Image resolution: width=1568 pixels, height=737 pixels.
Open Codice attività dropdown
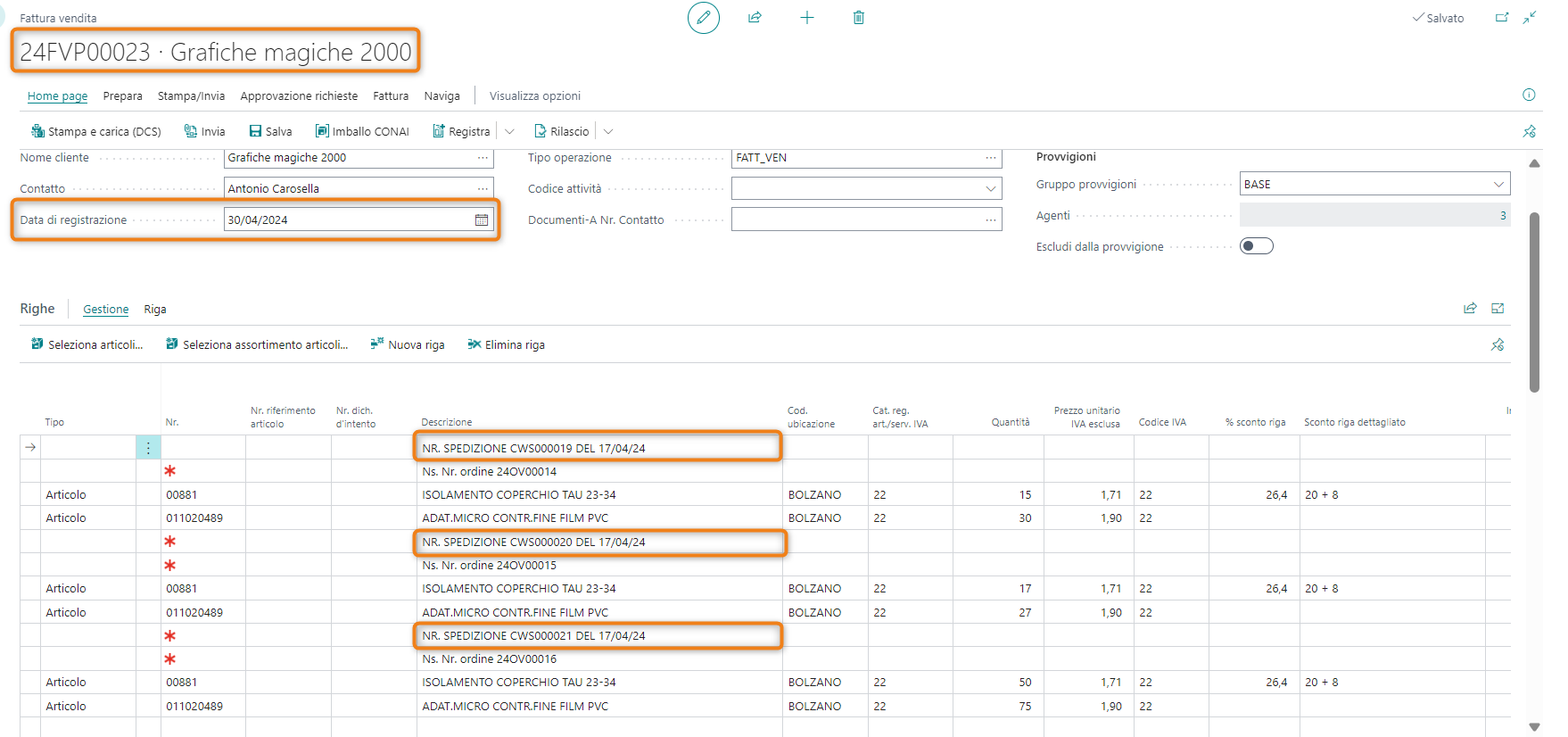click(x=990, y=189)
